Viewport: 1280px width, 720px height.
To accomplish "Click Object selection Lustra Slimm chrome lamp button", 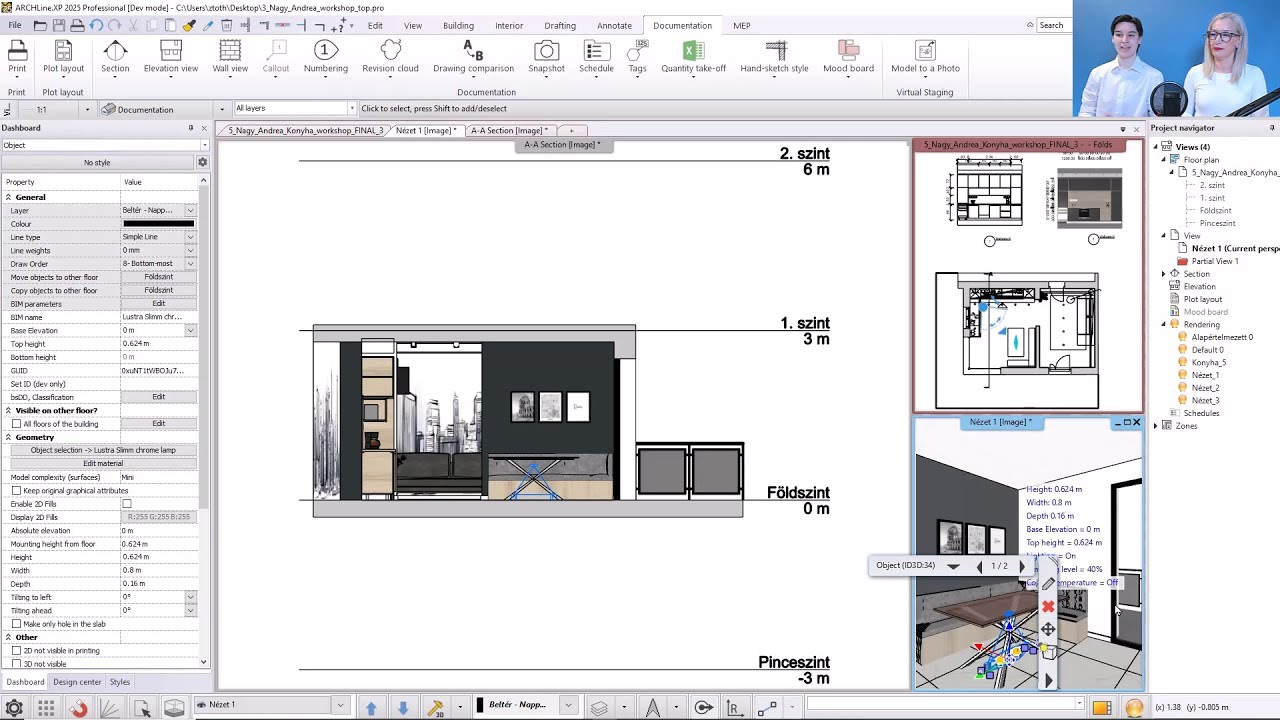I will click(103, 450).
